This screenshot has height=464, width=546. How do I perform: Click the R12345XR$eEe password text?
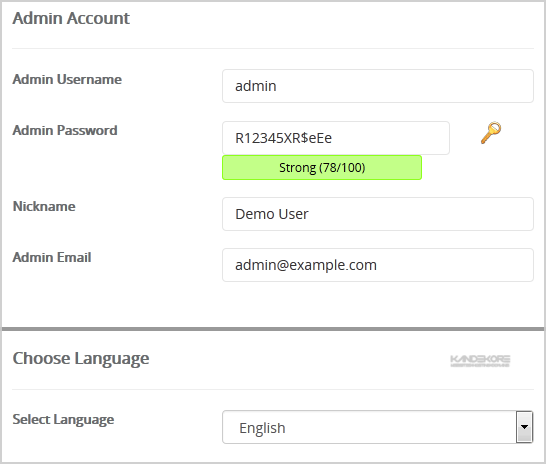[x=283, y=138]
